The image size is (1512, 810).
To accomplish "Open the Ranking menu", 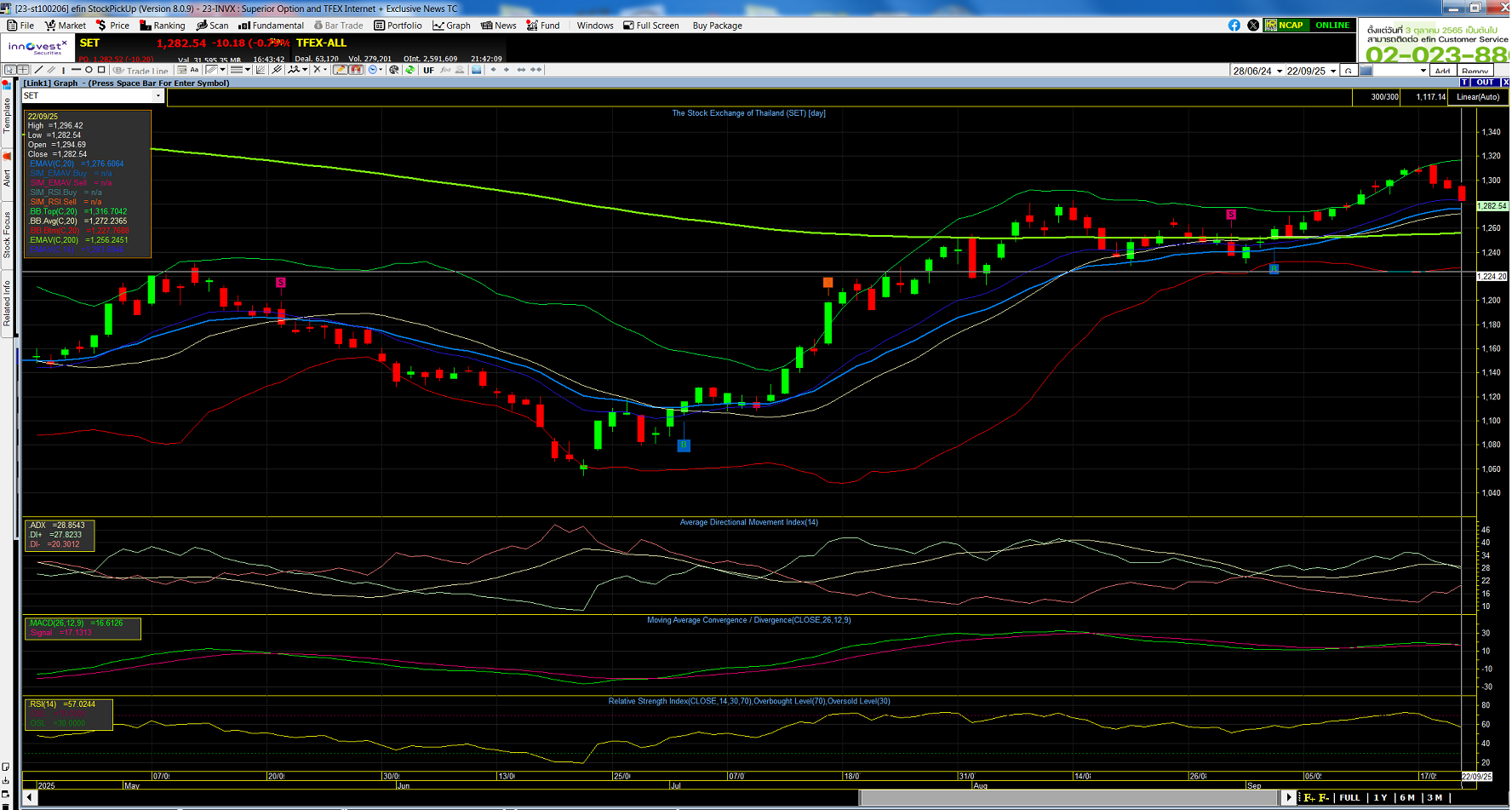I will [162, 26].
